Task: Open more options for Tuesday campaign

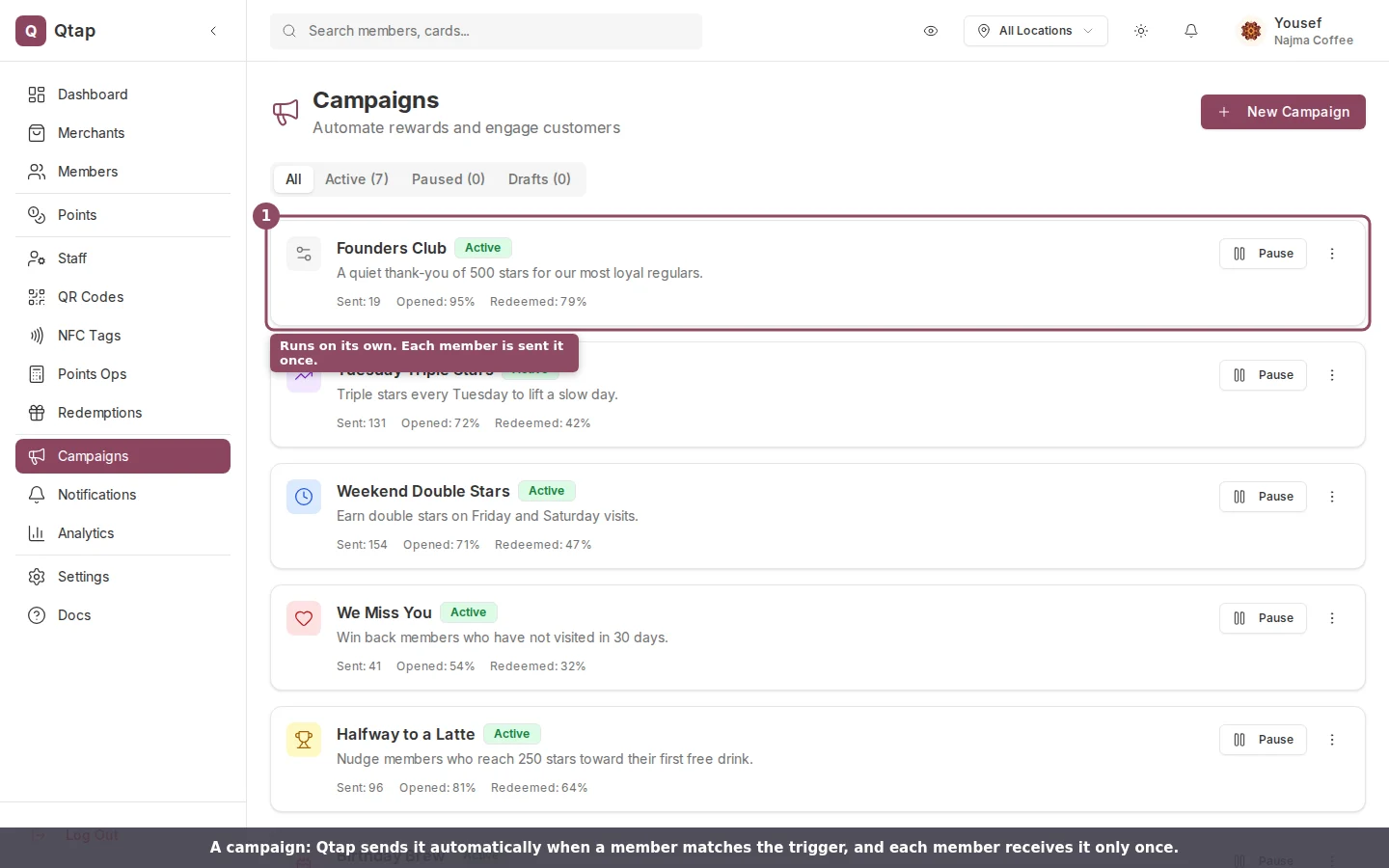Action: pyautogui.click(x=1332, y=375)
